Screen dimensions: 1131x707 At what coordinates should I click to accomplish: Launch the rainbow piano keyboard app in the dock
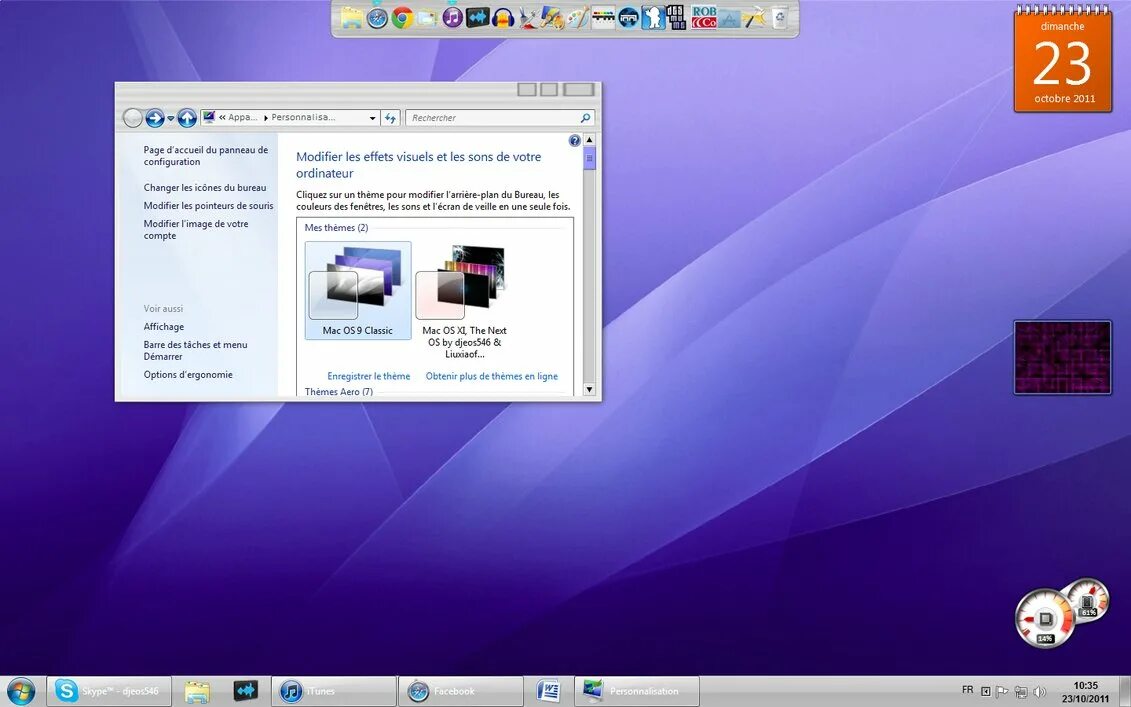[x=603, y=17]
